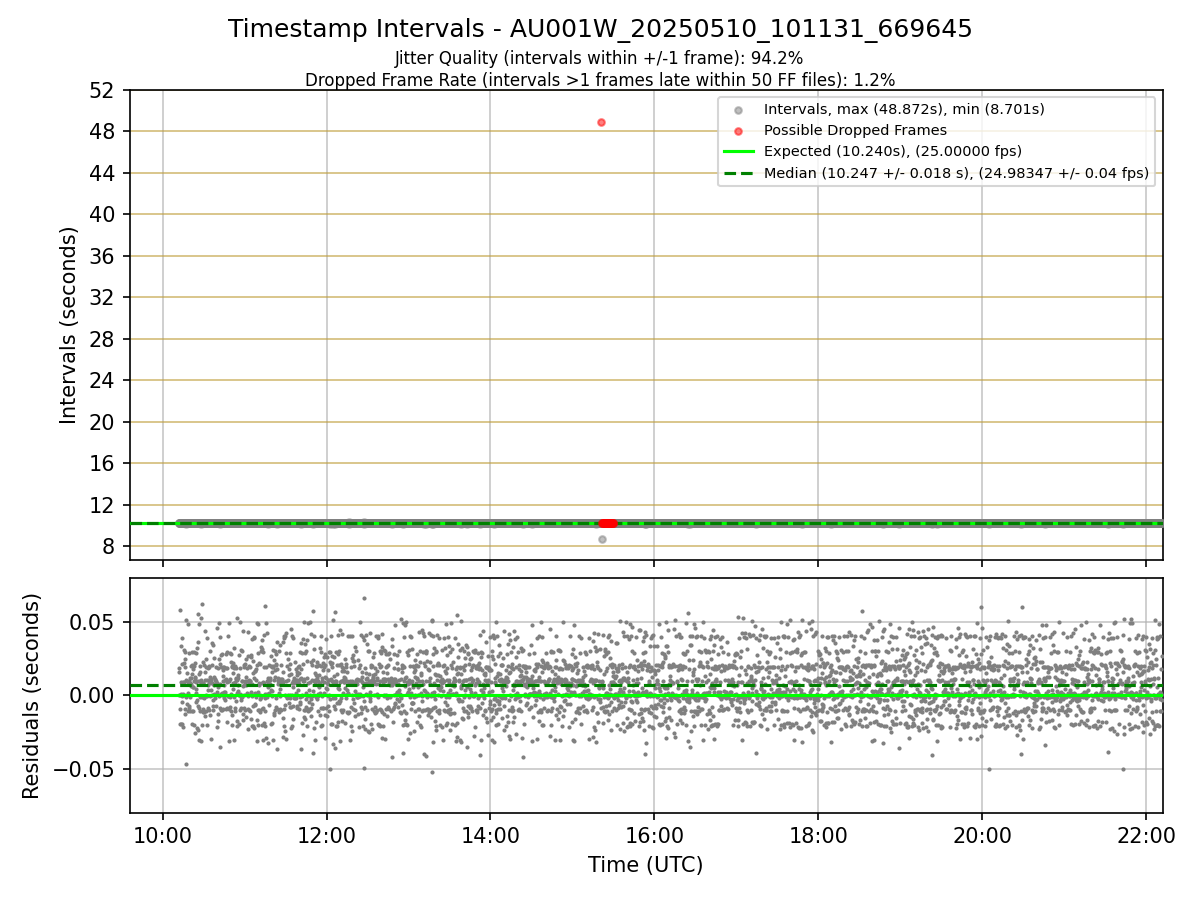Click the solid green line sample in legend

pos(738,152)
